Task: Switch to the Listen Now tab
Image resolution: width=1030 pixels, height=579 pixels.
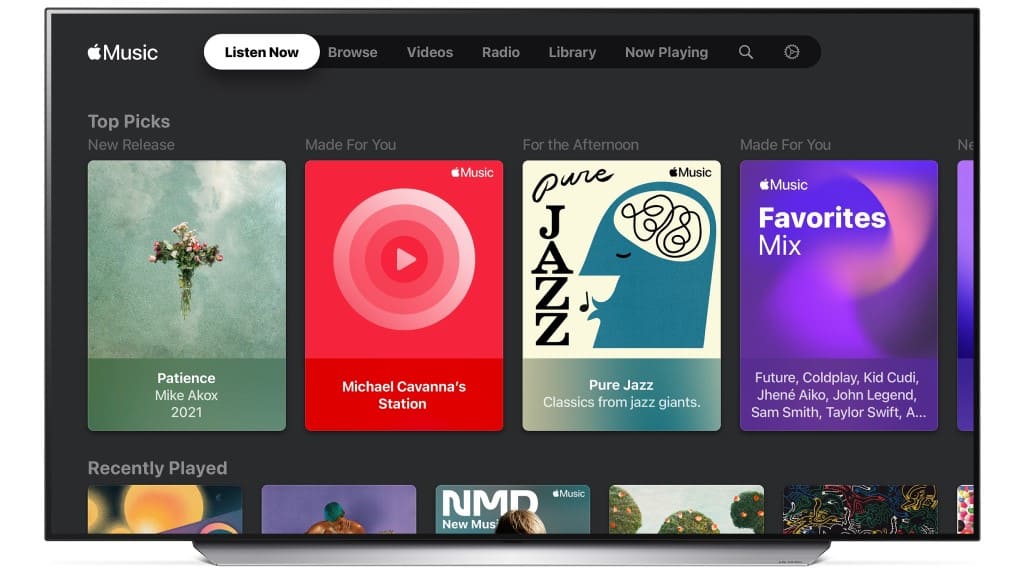Action: (261, 52)
